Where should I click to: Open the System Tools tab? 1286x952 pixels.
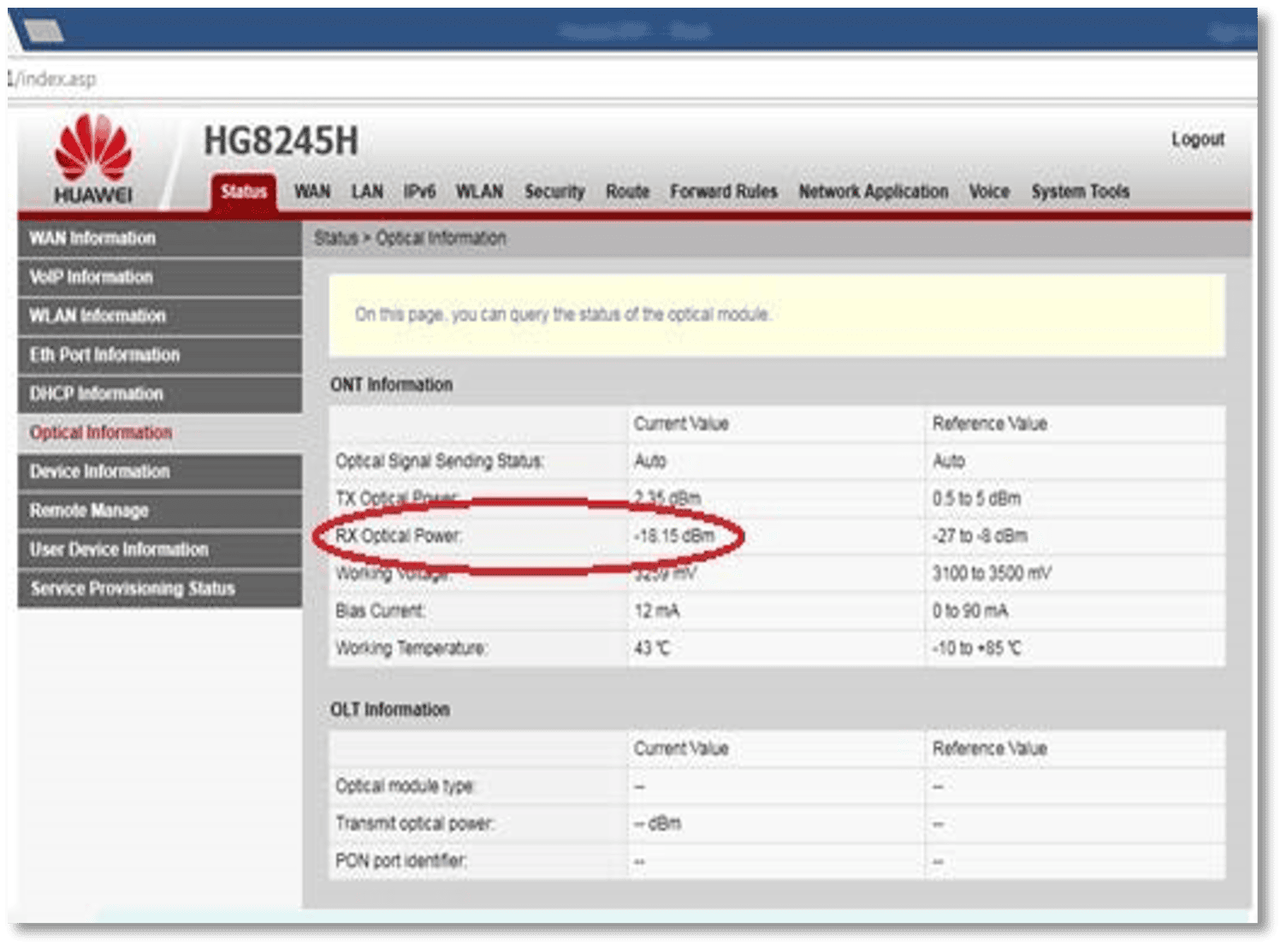point(1080,192)
